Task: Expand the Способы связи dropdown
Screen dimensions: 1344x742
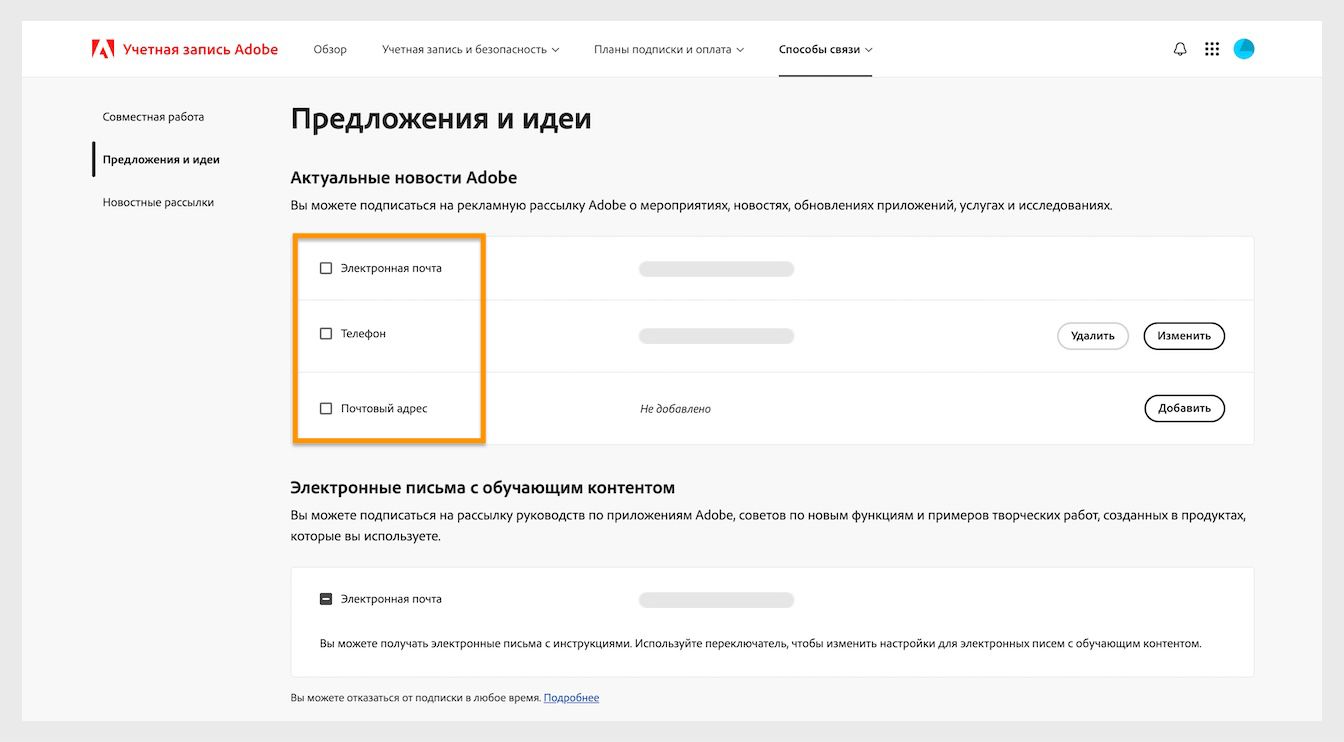Action: [825, 47]
